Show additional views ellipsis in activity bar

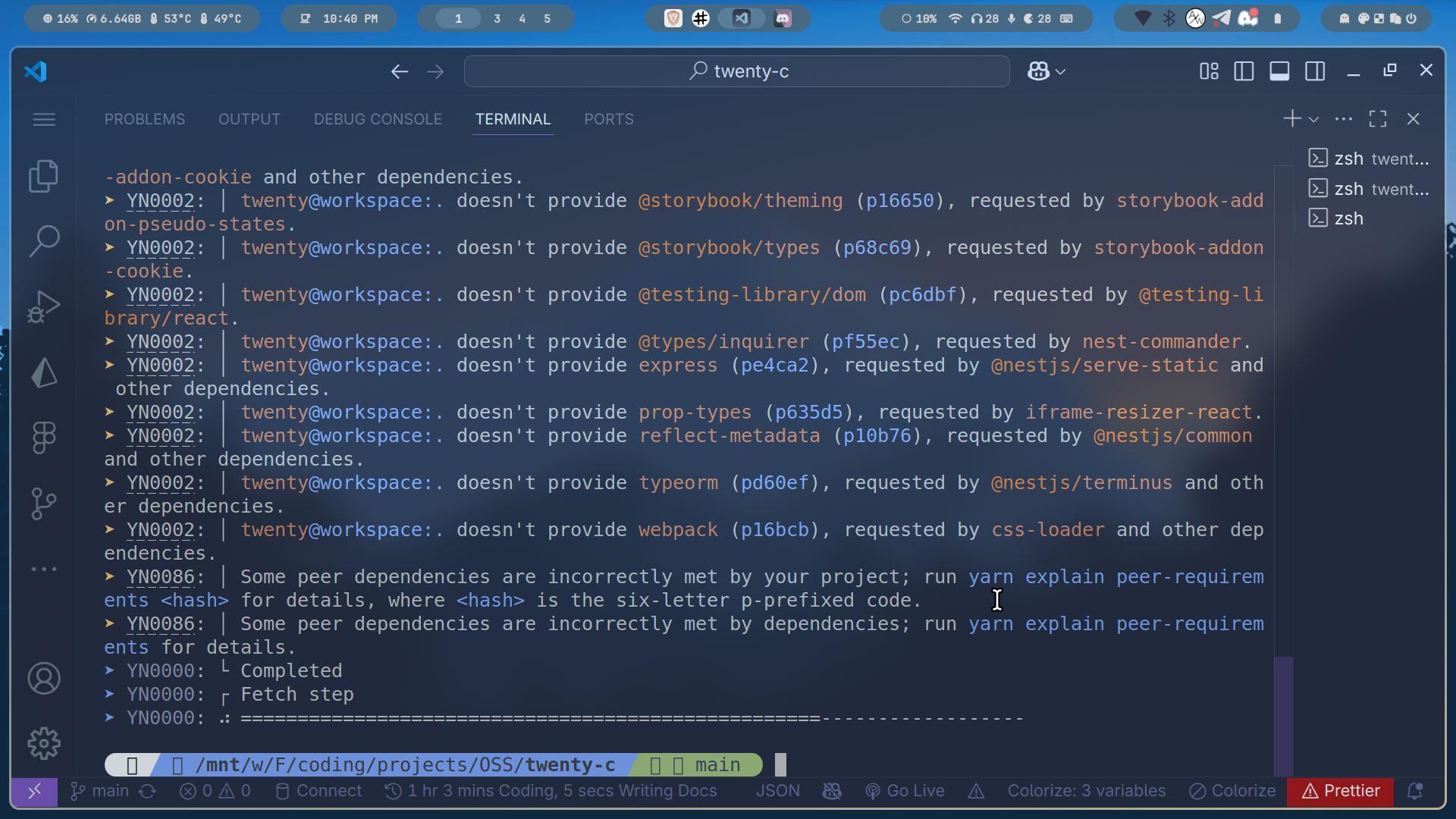pyautogui.click(x=44, y=569)
